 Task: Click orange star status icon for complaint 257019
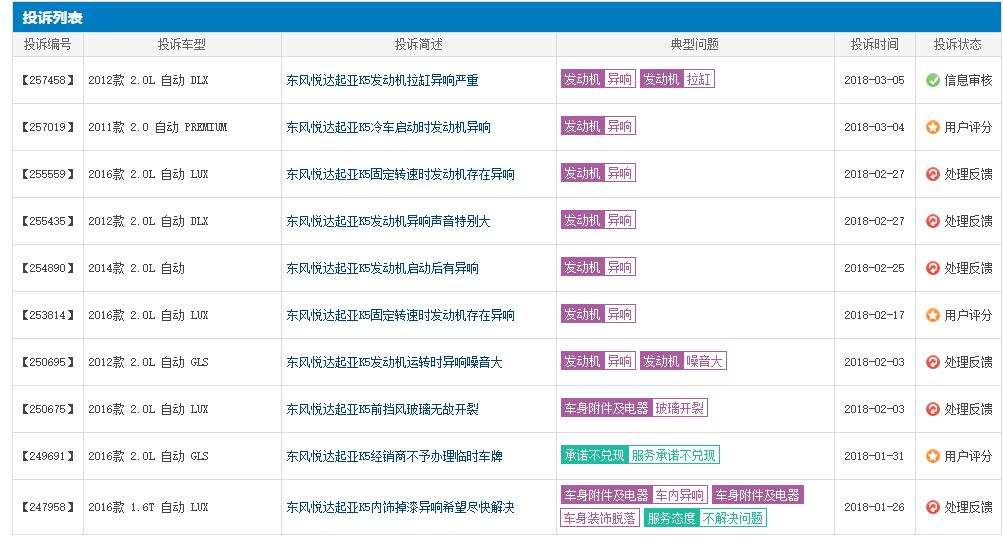(x=933, y=127)
